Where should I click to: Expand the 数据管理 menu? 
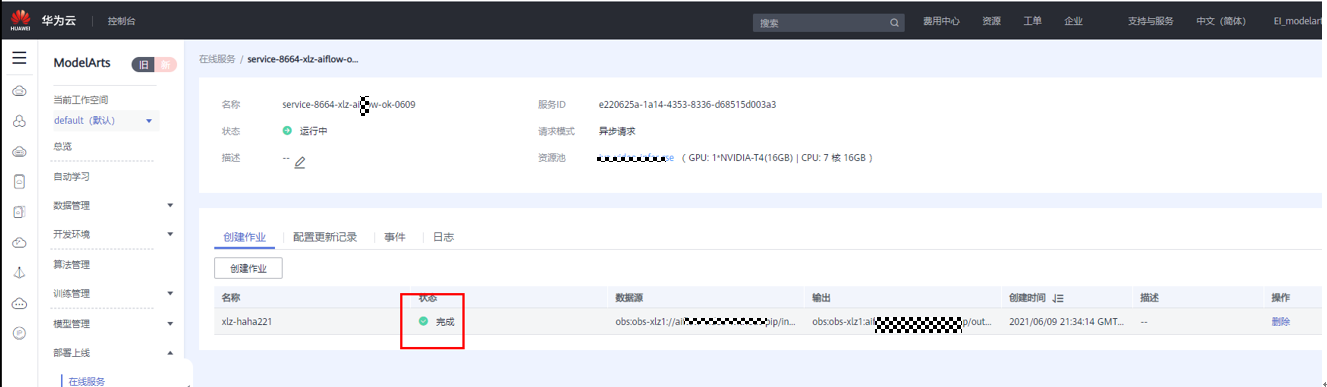click(170, 205)
